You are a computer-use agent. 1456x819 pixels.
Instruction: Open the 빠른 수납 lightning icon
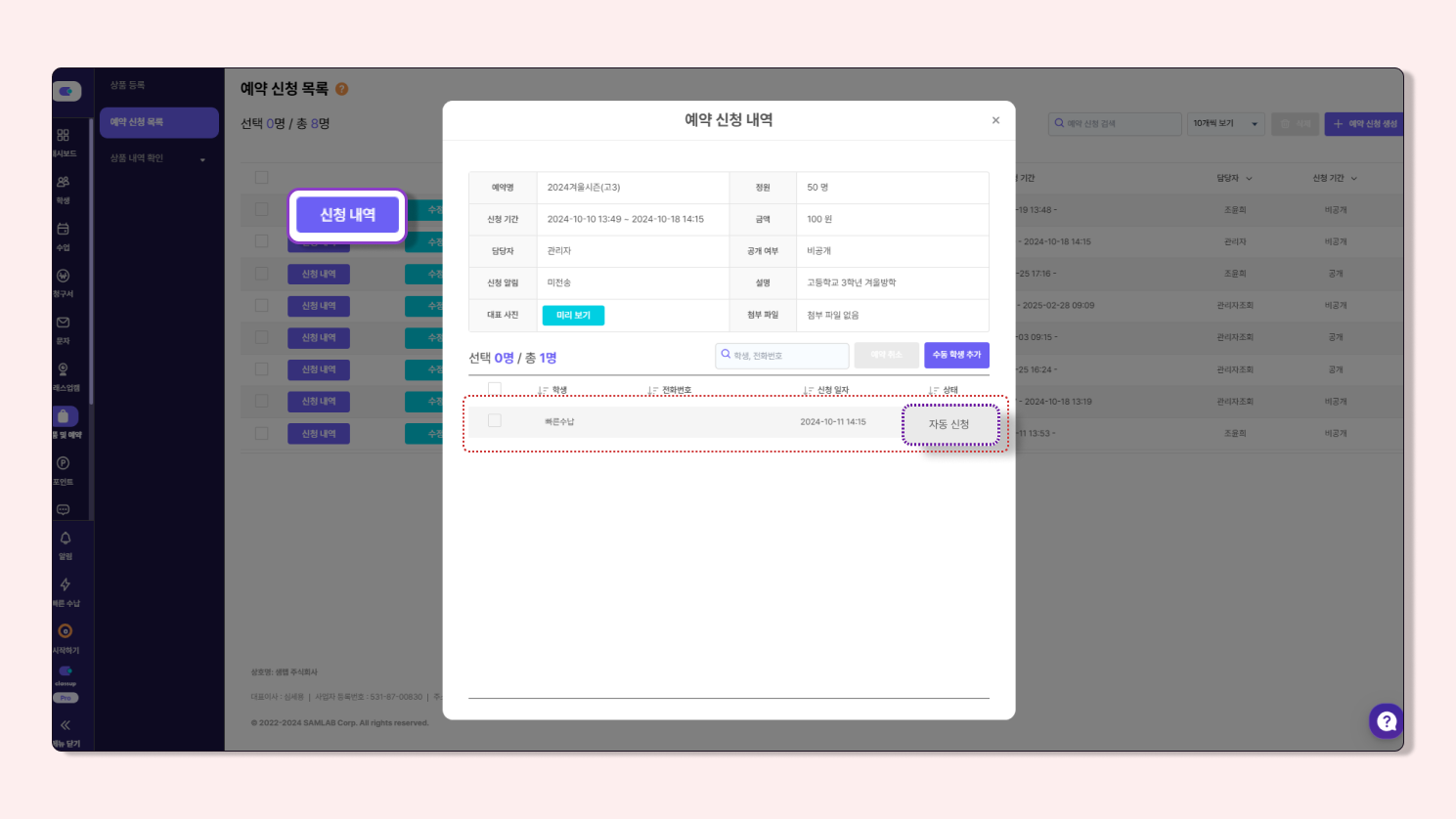pyautogui.click(x=66, y=584)
